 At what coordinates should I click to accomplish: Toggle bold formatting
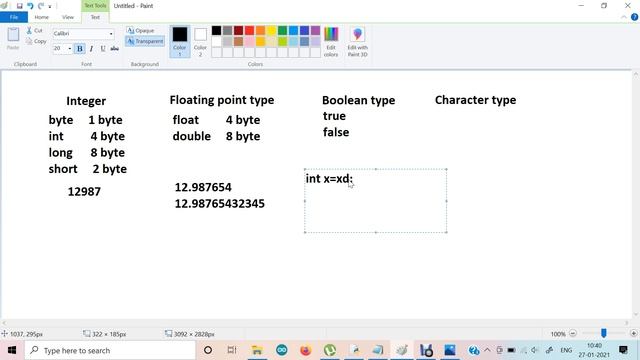(x=80, y=49)
